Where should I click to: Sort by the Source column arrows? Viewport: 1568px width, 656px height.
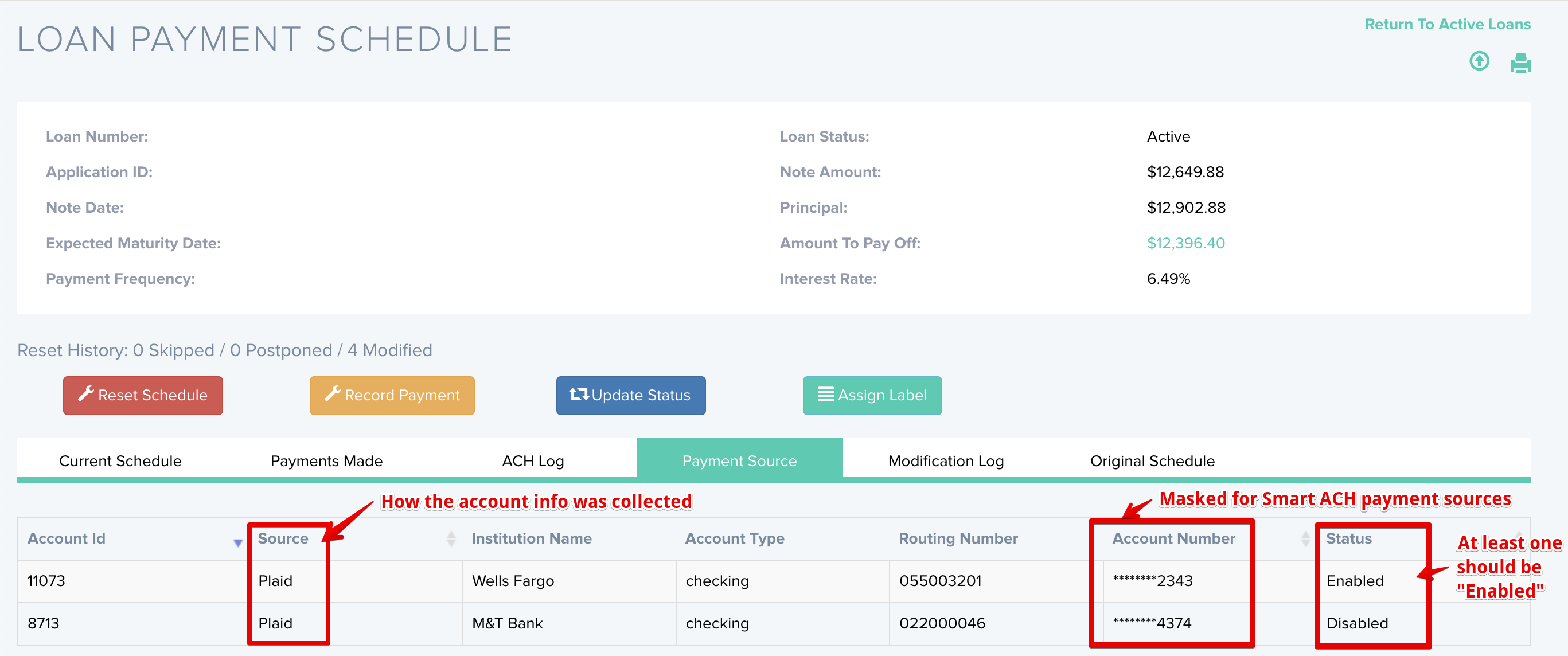click(x=451, y=538)
